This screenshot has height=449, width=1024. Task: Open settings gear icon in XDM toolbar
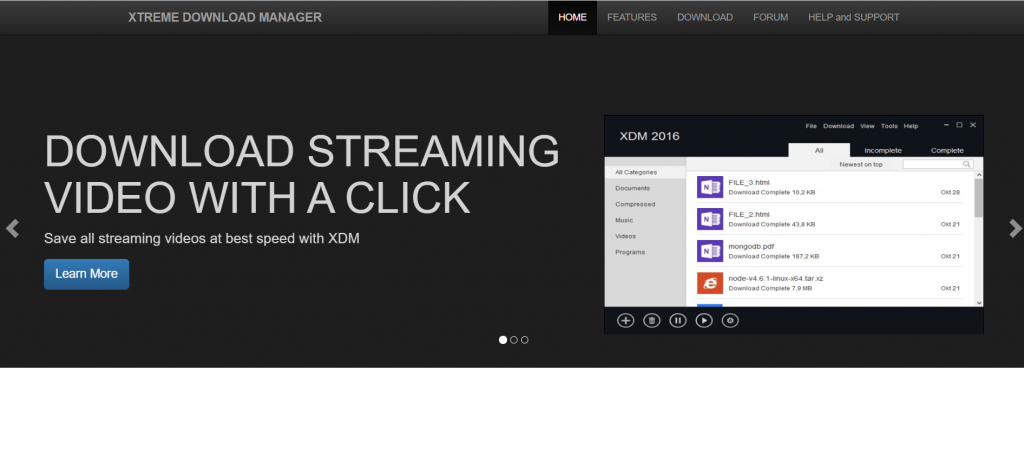730,320
